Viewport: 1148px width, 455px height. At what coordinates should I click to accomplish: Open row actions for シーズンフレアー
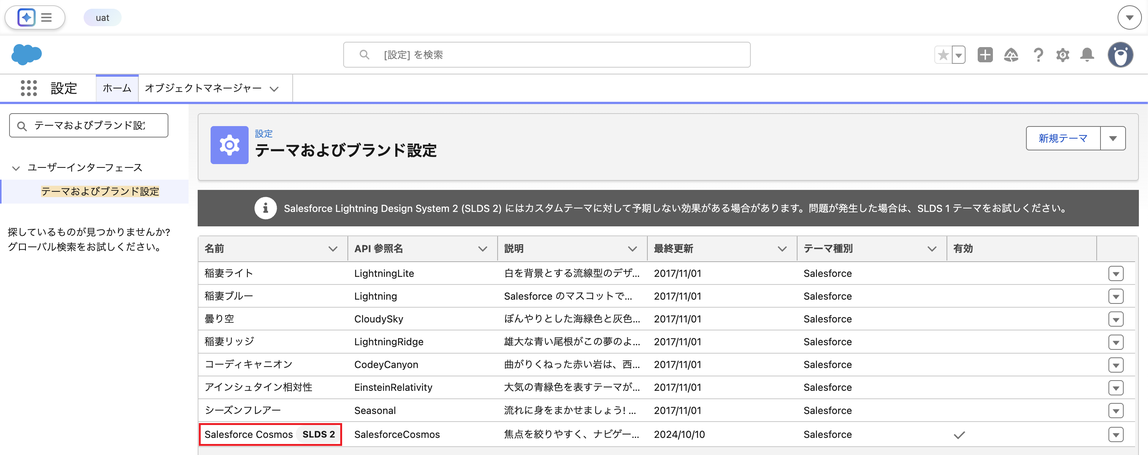point(1116,411)
